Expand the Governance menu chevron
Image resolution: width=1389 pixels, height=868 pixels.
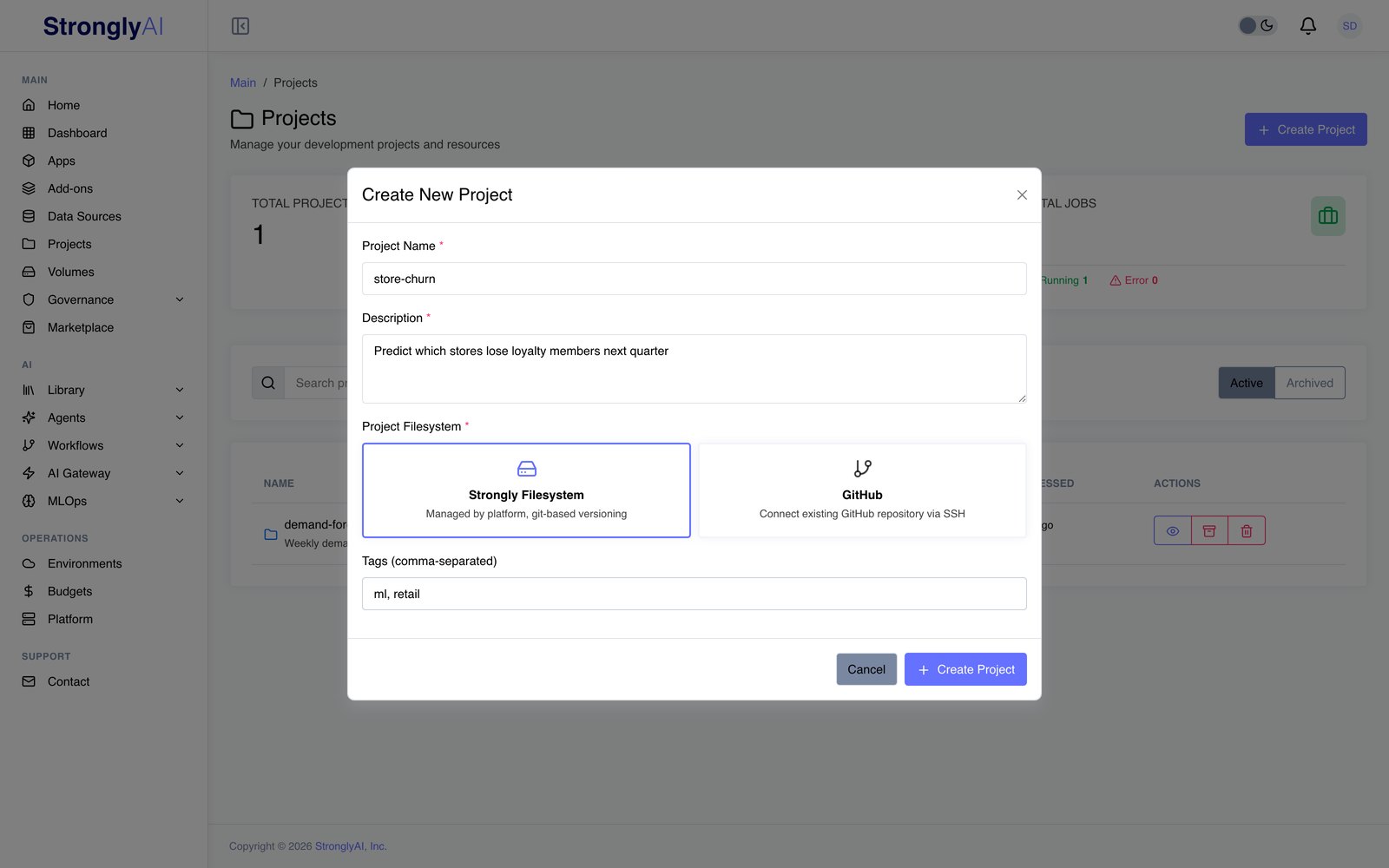point(180,299)
